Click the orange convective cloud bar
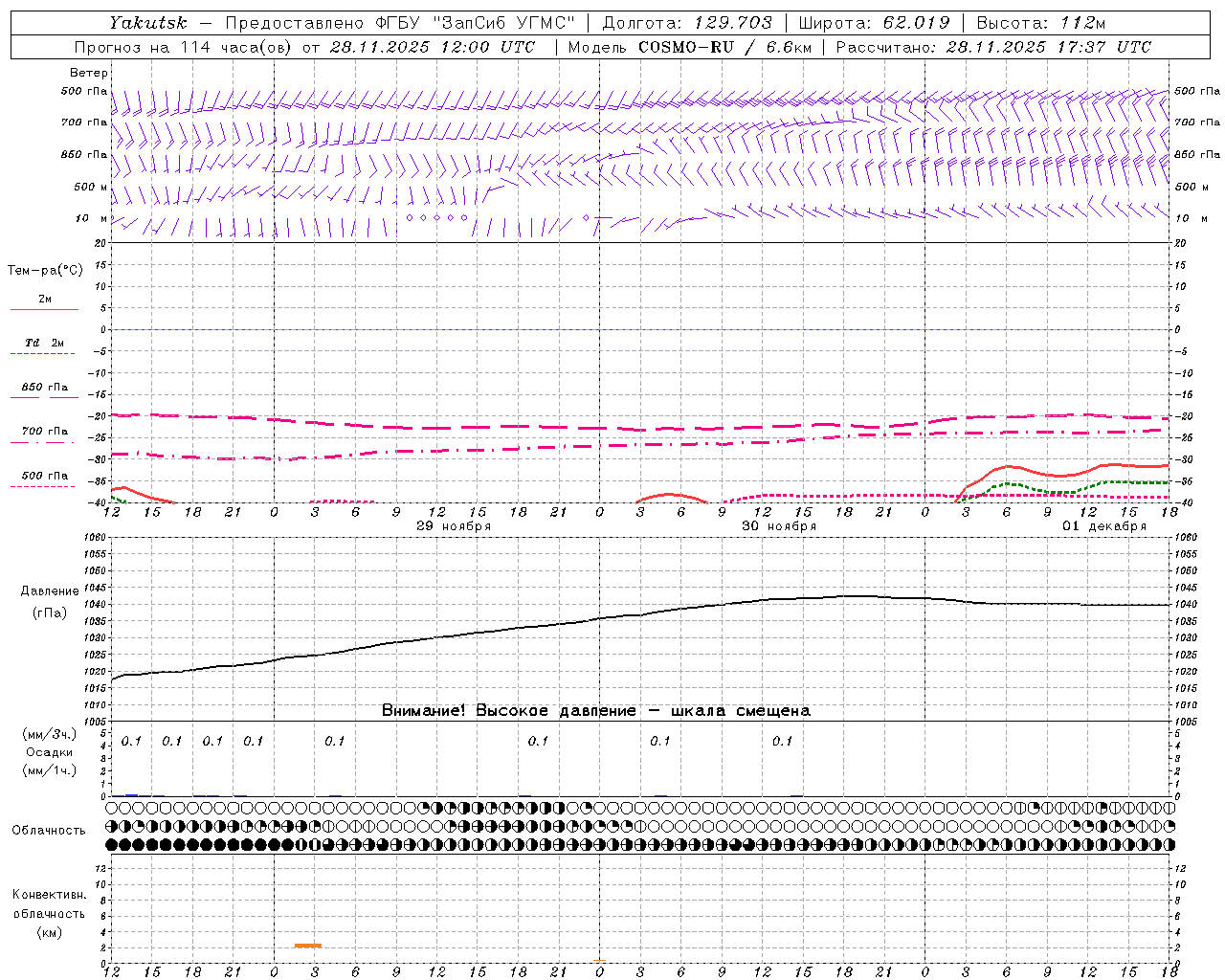Viewport: 1225px width, 980px height. coord(308,946)
